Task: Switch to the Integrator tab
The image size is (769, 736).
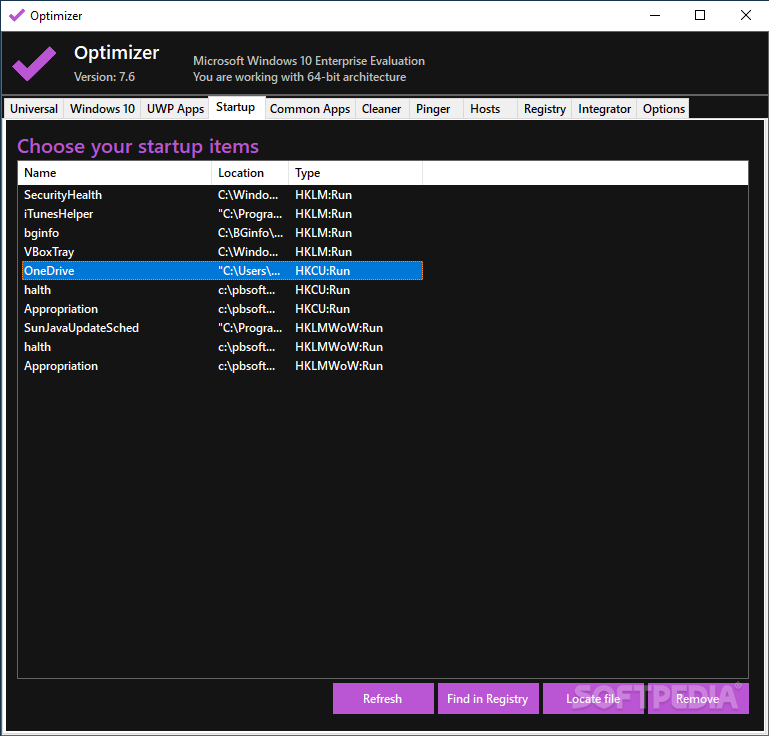Action: (604, 109)
